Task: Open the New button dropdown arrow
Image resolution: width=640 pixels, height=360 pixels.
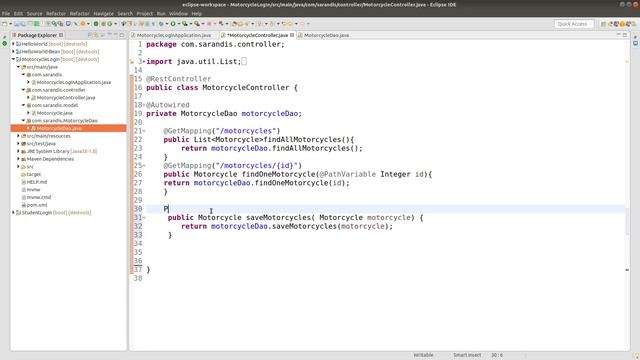Action: coord(10,24)
